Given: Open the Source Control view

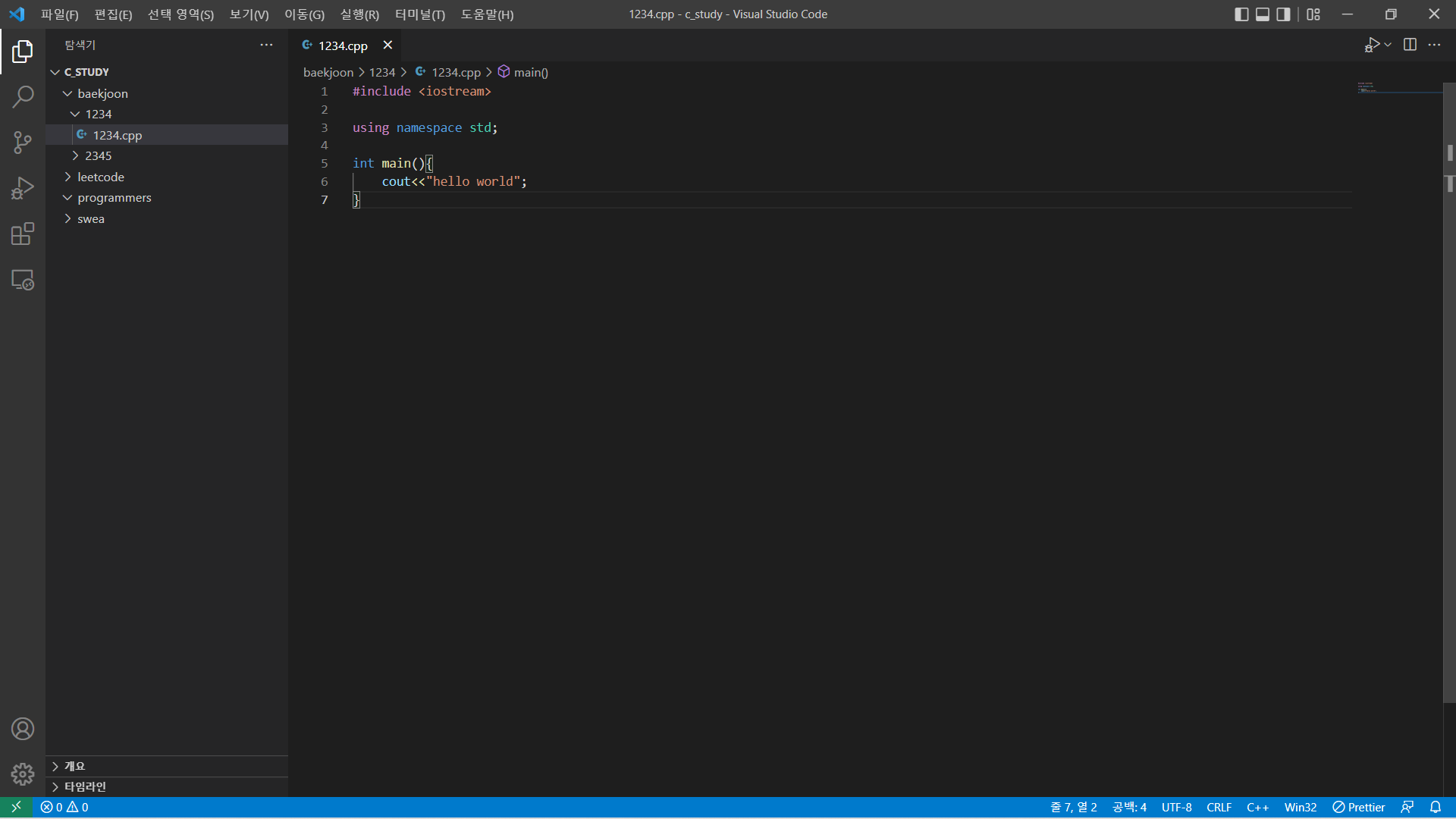Looking at the screenshot, I should click(23, 143).
